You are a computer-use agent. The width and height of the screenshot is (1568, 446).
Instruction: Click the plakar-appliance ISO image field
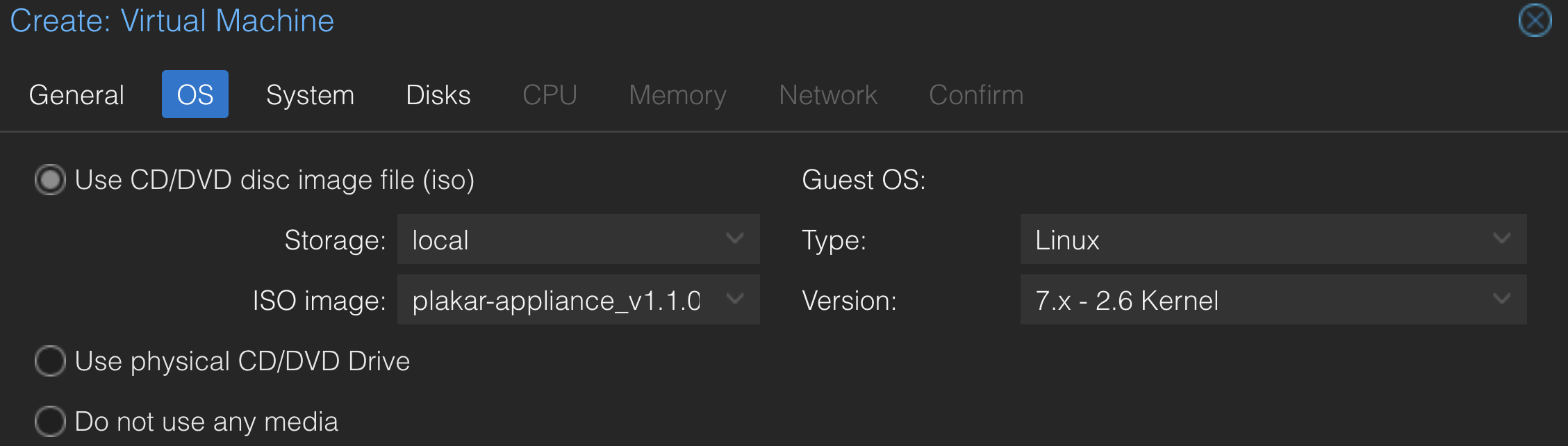point(578,299)
